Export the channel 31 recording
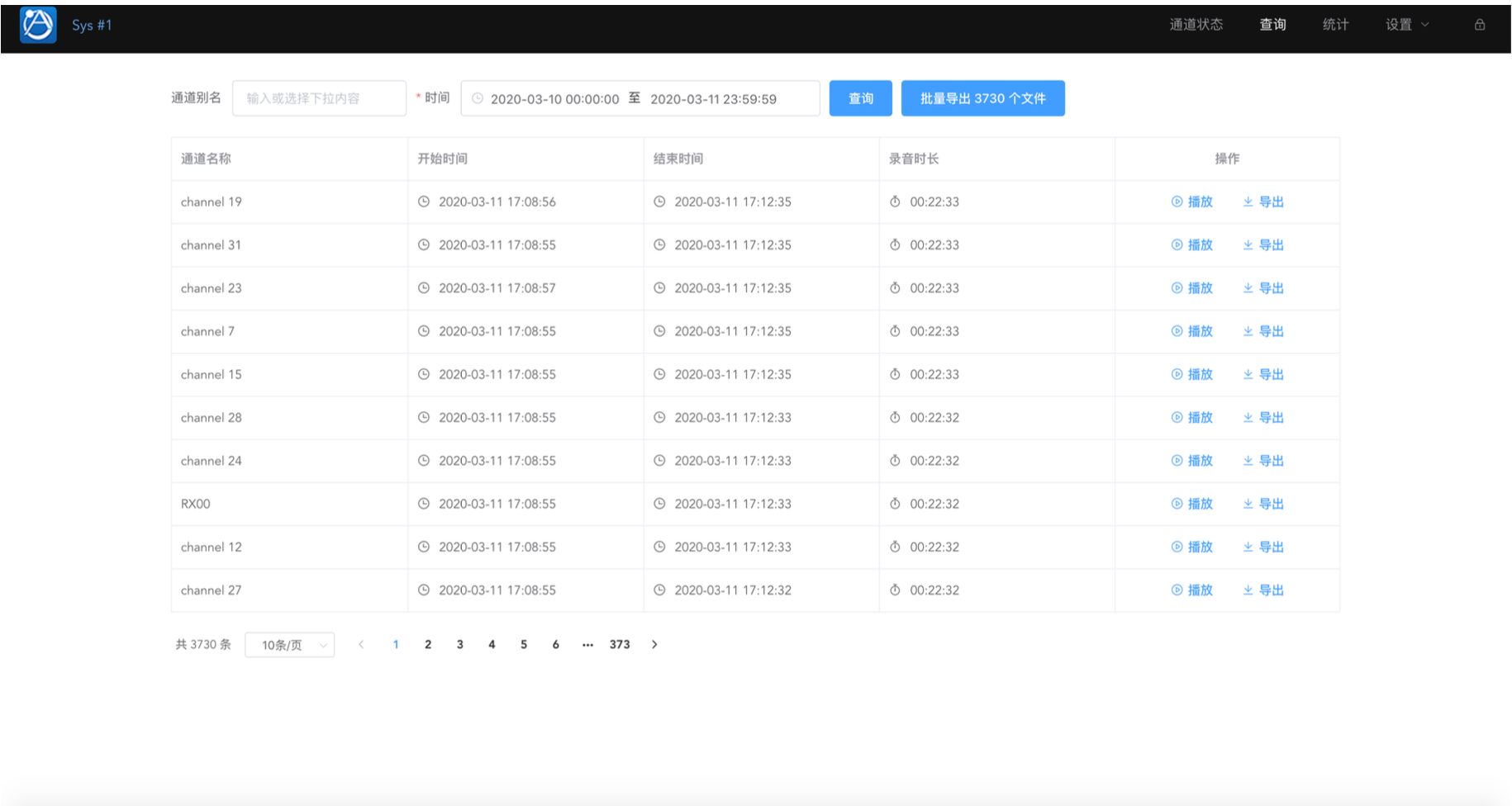1512x806 pixels. (x=1263, y=245)
